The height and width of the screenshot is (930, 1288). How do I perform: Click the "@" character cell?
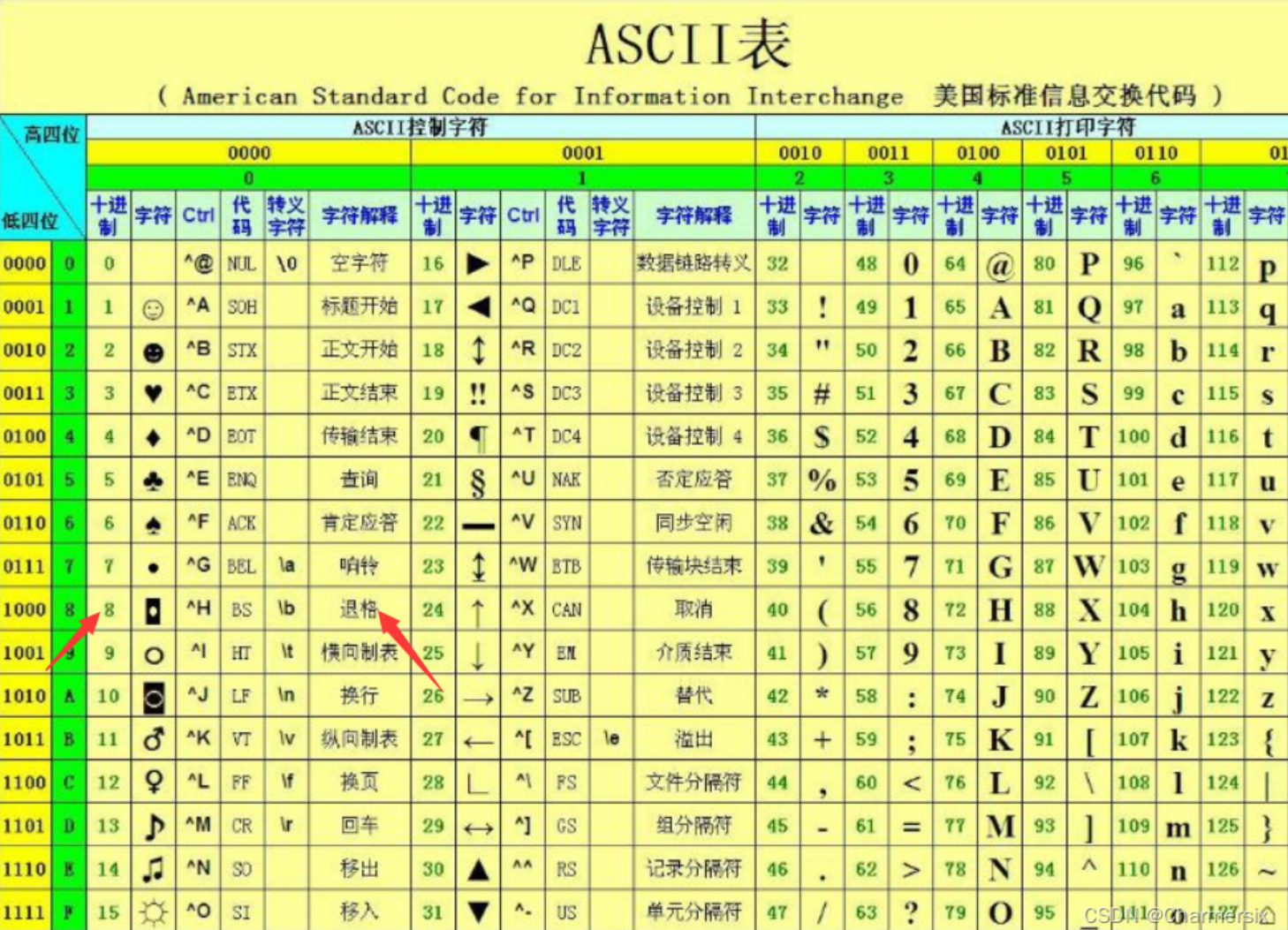tap(999, 263)
